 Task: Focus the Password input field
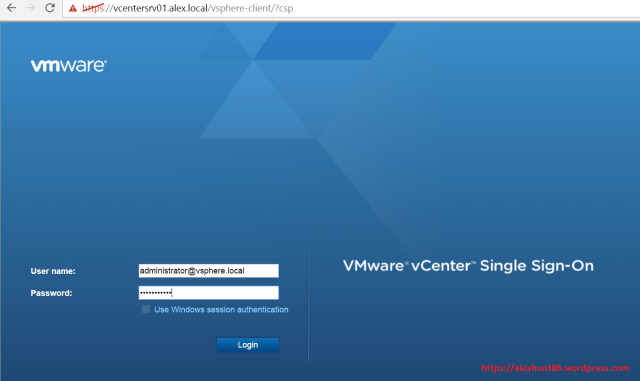209,293
